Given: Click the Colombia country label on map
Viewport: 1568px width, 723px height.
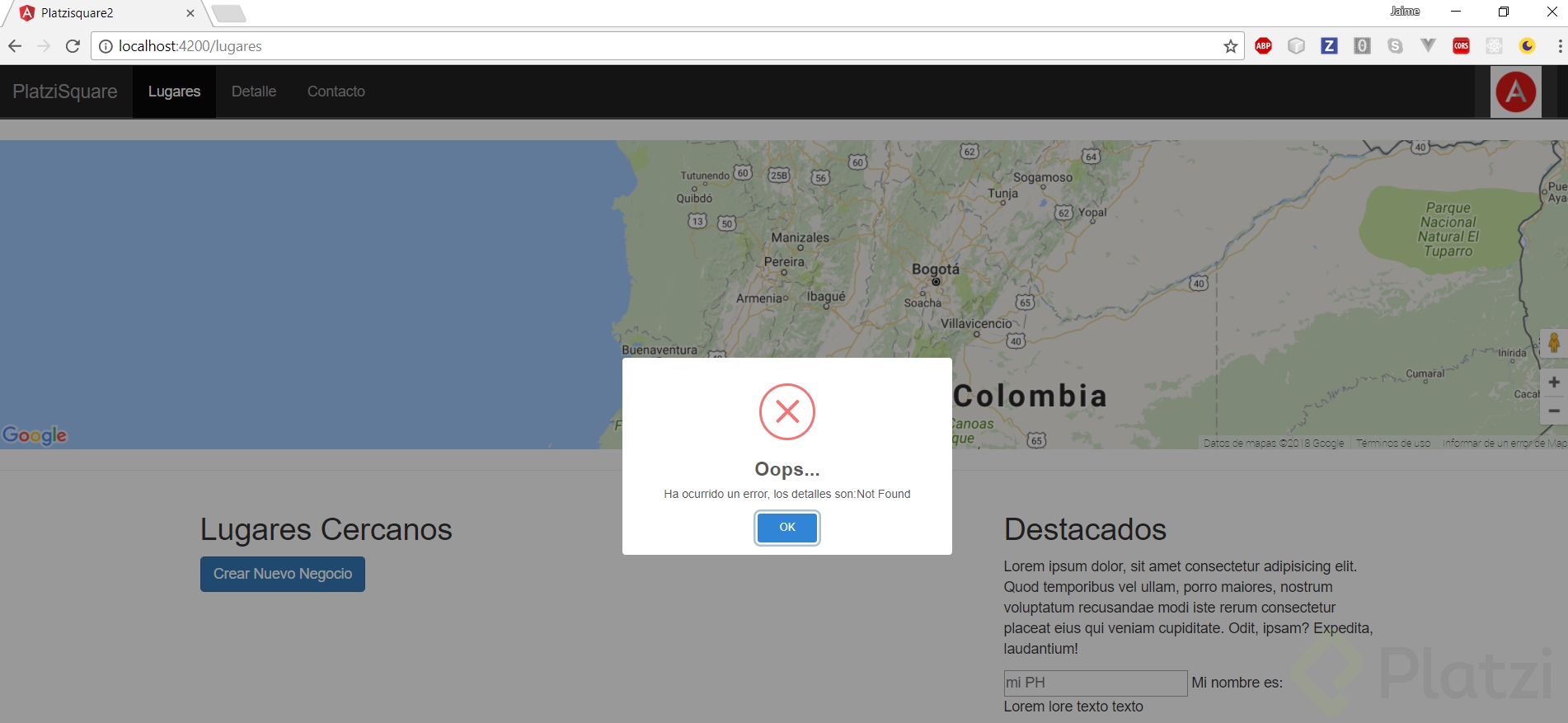Looking at the screenshot, I should [x=1030, y=396].
